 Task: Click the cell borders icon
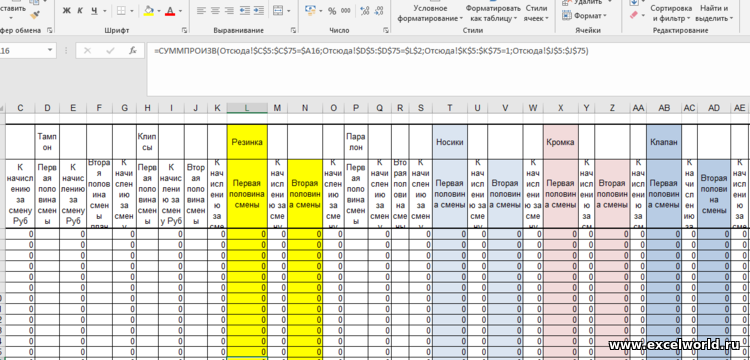point(121,11)
